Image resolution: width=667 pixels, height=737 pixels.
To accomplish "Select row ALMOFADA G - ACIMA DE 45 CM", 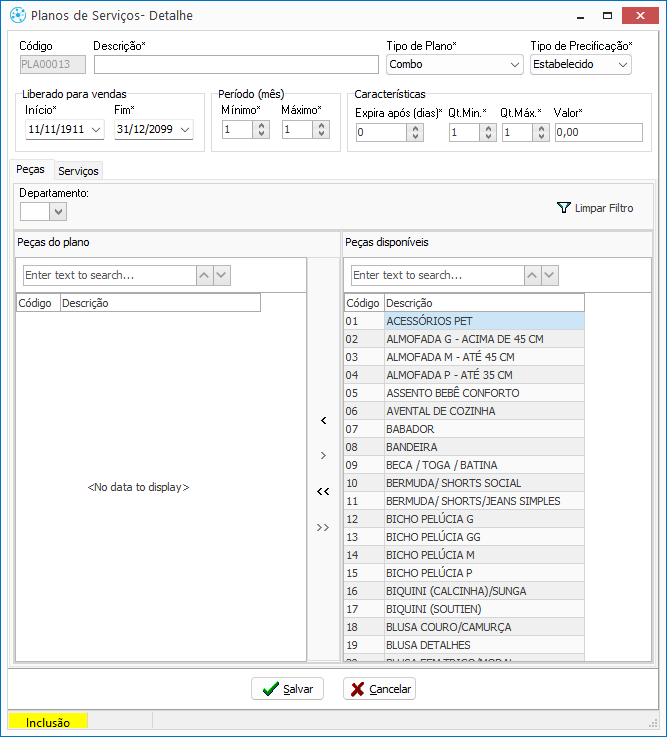I will pos(464,339).
